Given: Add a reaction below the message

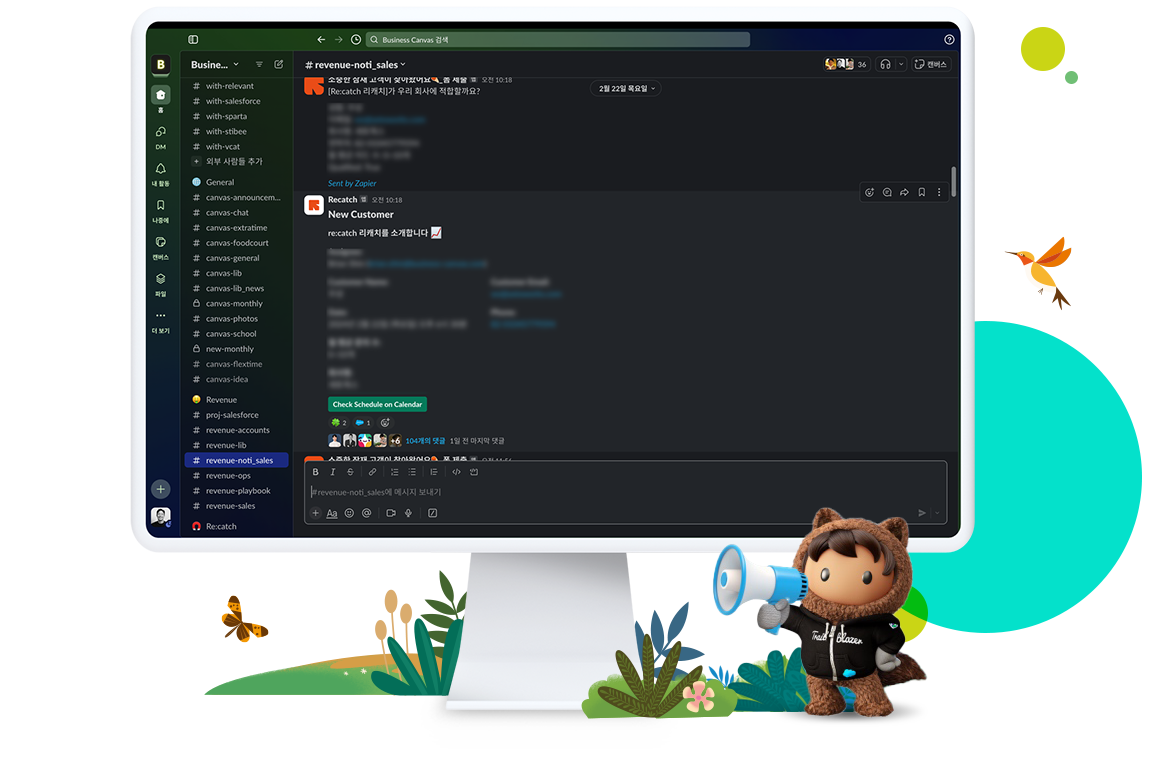Looking at the screenshot, I should (x=385, y=423).
